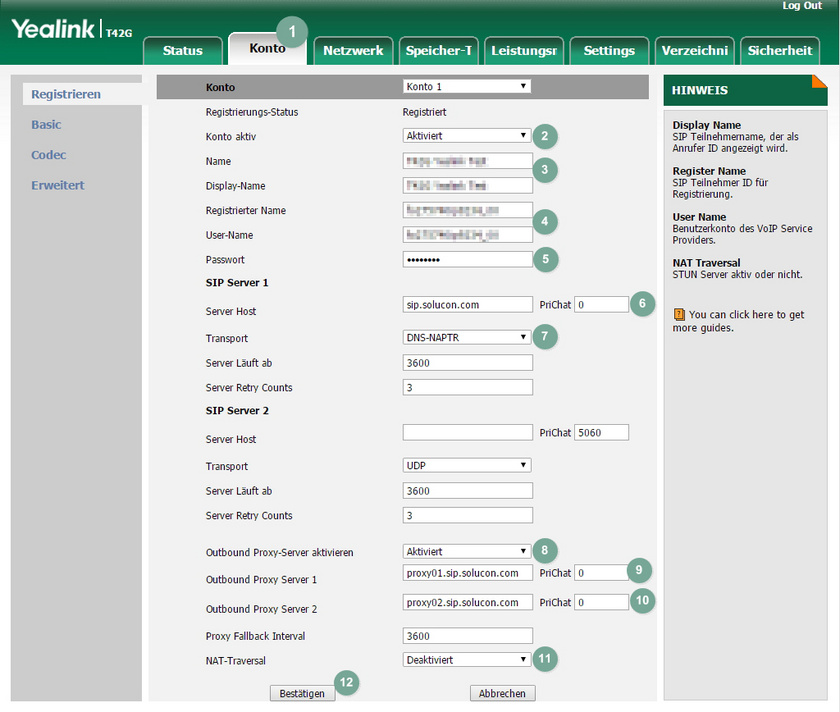Click the Passwort input field
This screenshot has width=840, height=712.
tap(467, 260)
